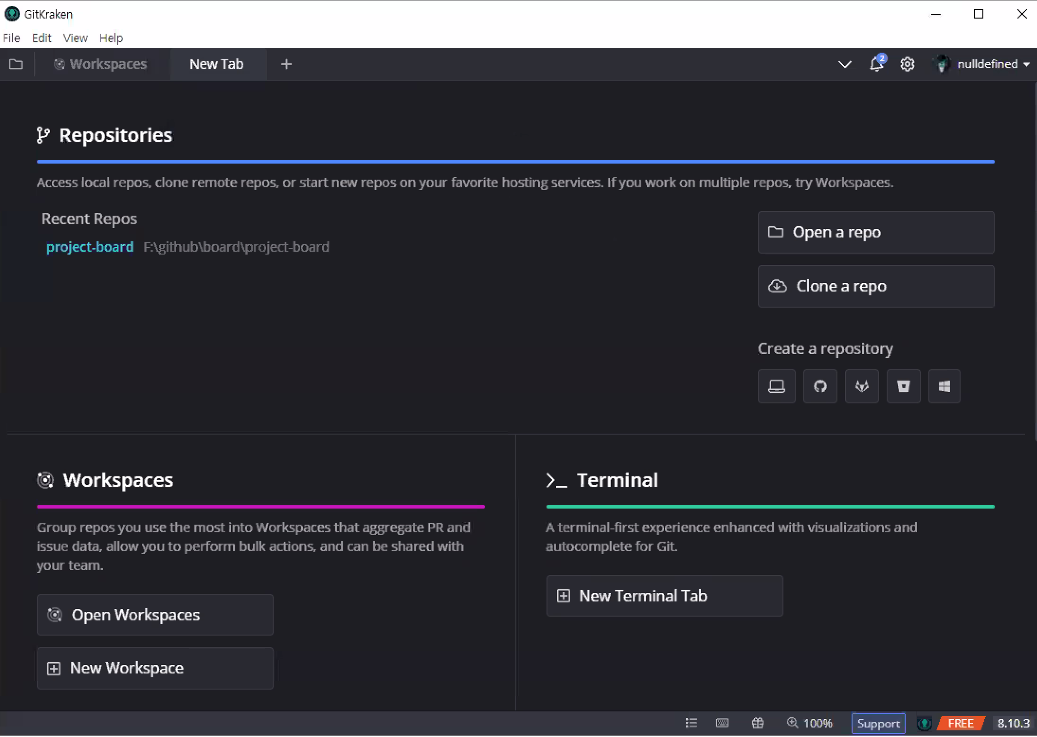Click Open Workspaces button
The image size is (1037, 737).
(x=155, y=615)
